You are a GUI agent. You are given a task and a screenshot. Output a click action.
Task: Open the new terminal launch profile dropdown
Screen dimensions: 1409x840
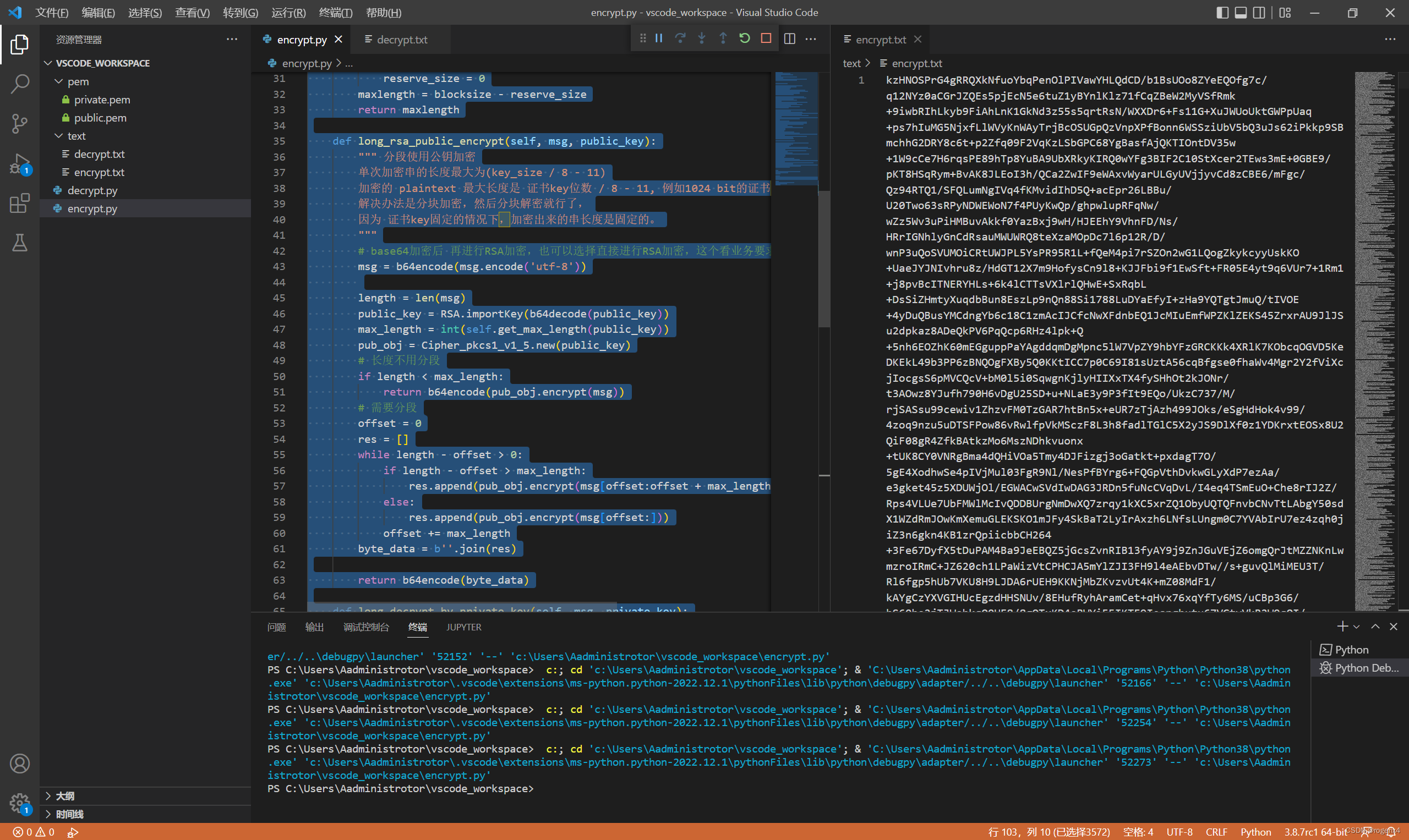click(x=1356, y=627)
